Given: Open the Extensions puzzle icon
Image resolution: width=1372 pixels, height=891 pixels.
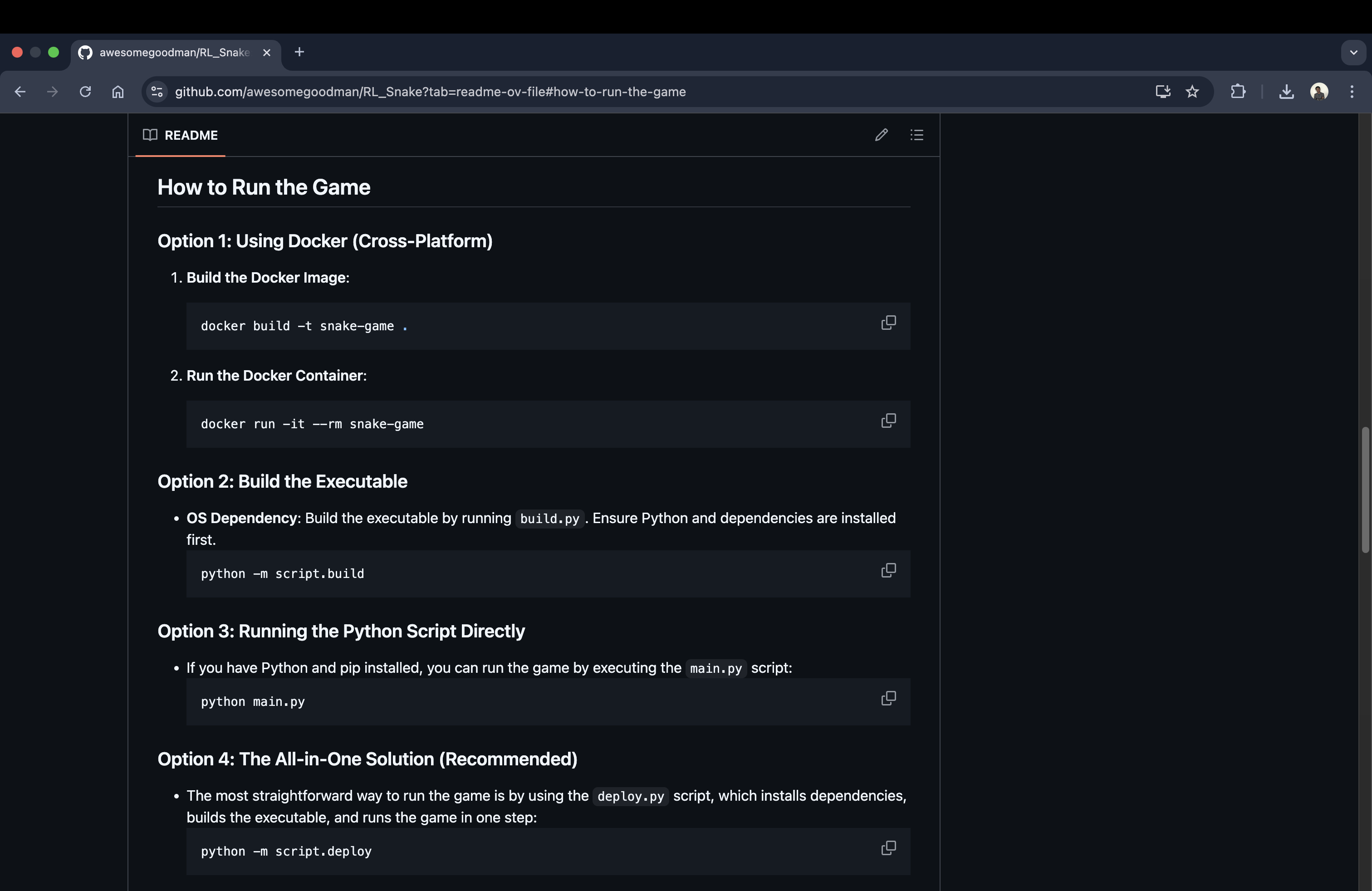Looking at the screenshot, I should pos(1238,92).
